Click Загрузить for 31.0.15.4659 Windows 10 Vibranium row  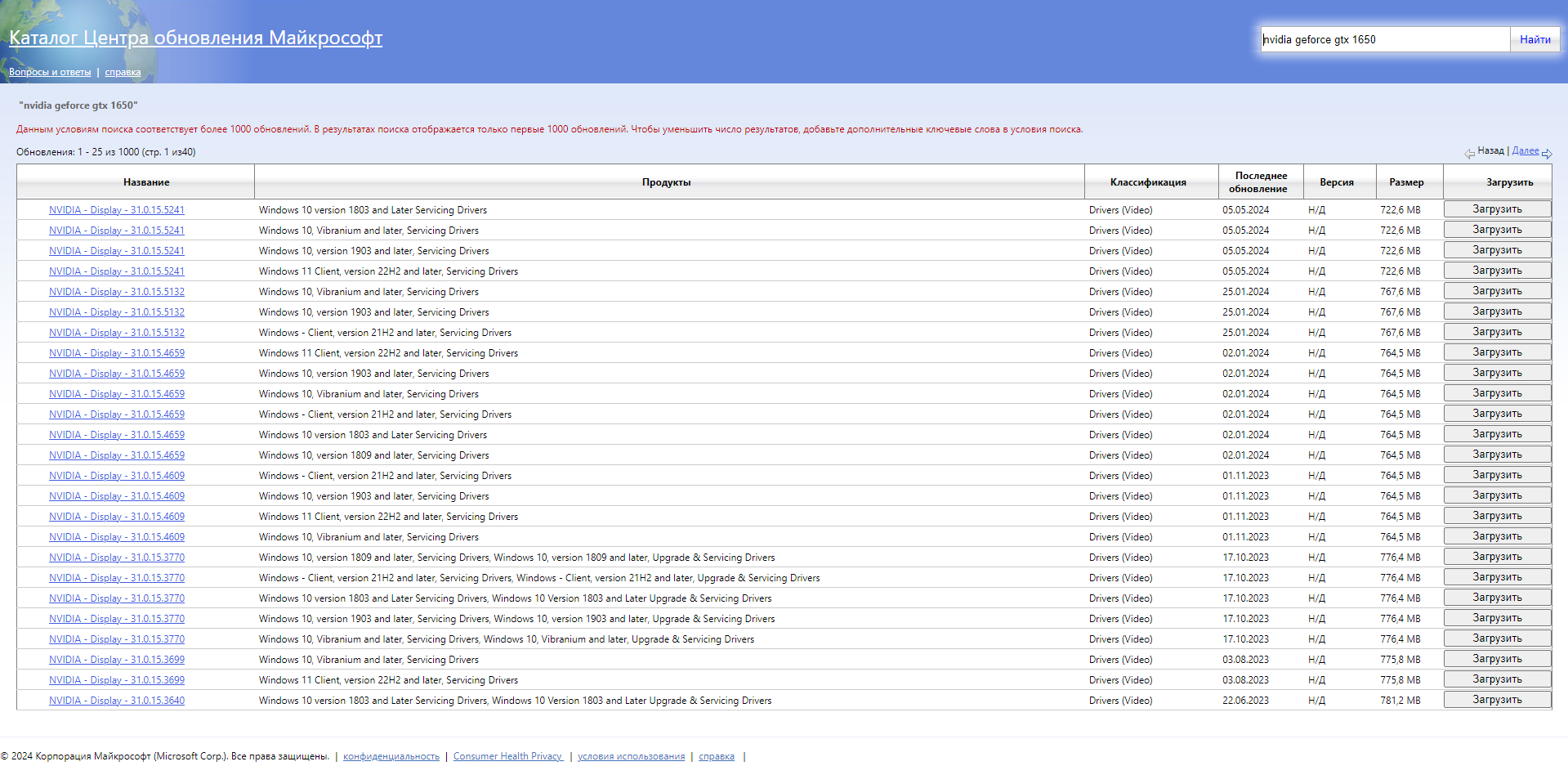click(1497, 393)
